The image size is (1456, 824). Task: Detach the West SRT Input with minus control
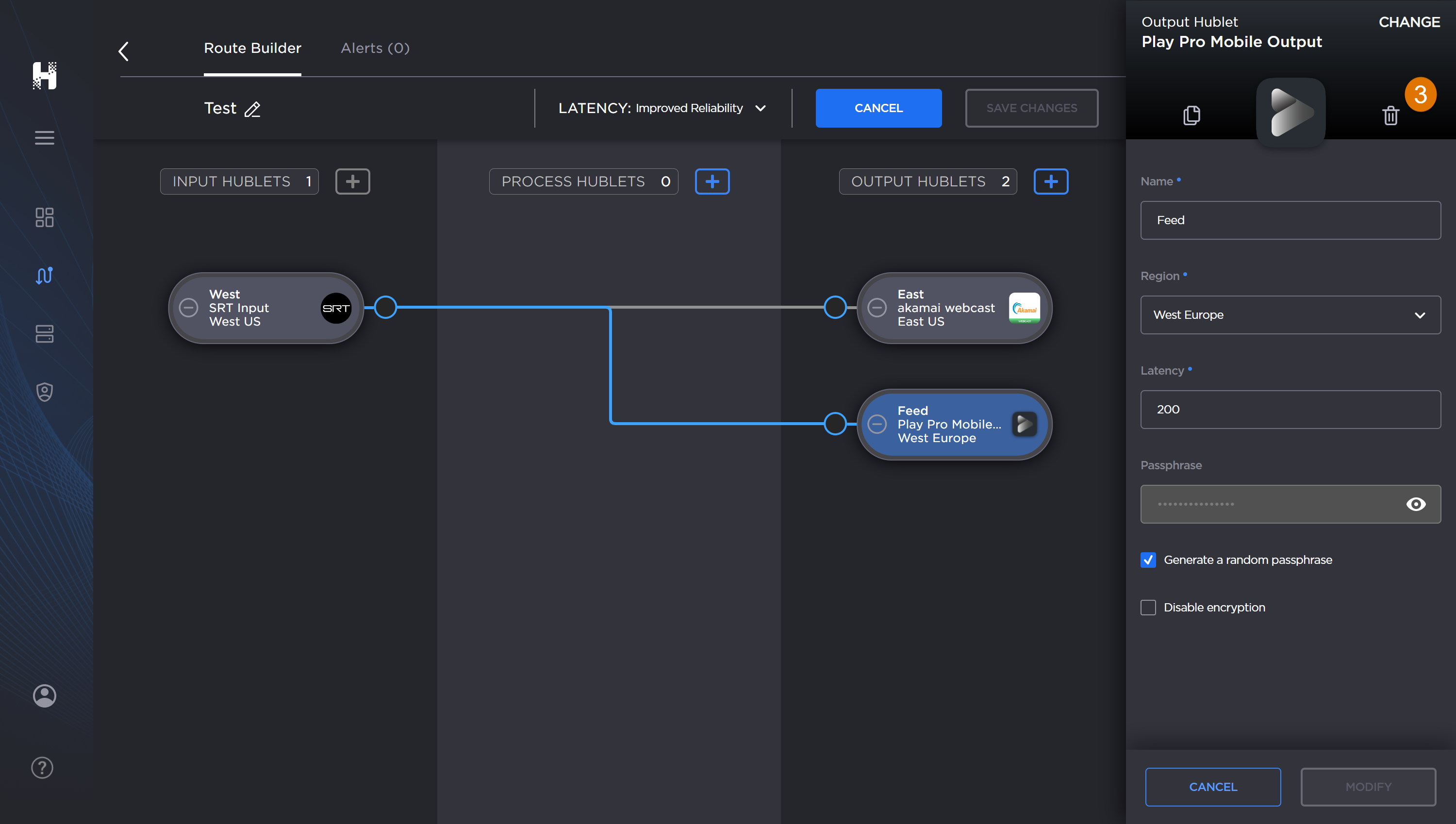pos(188,307)
